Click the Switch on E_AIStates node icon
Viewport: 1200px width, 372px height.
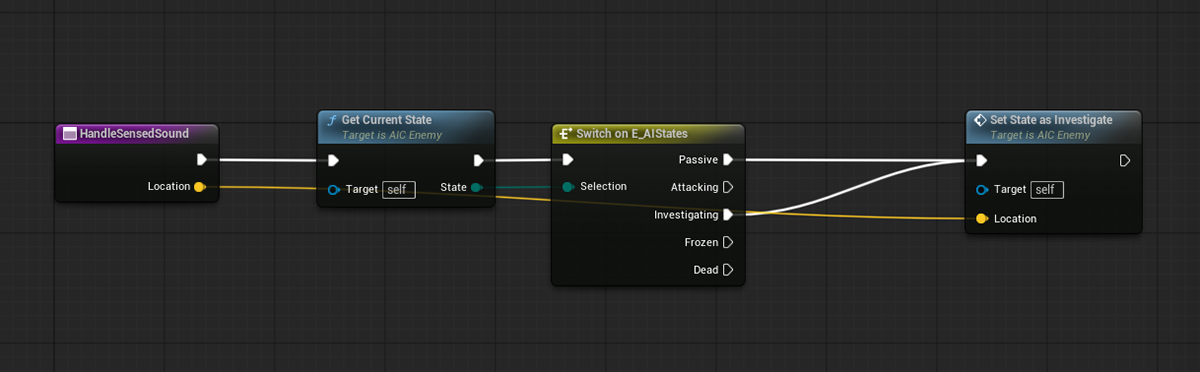(566, 133)
